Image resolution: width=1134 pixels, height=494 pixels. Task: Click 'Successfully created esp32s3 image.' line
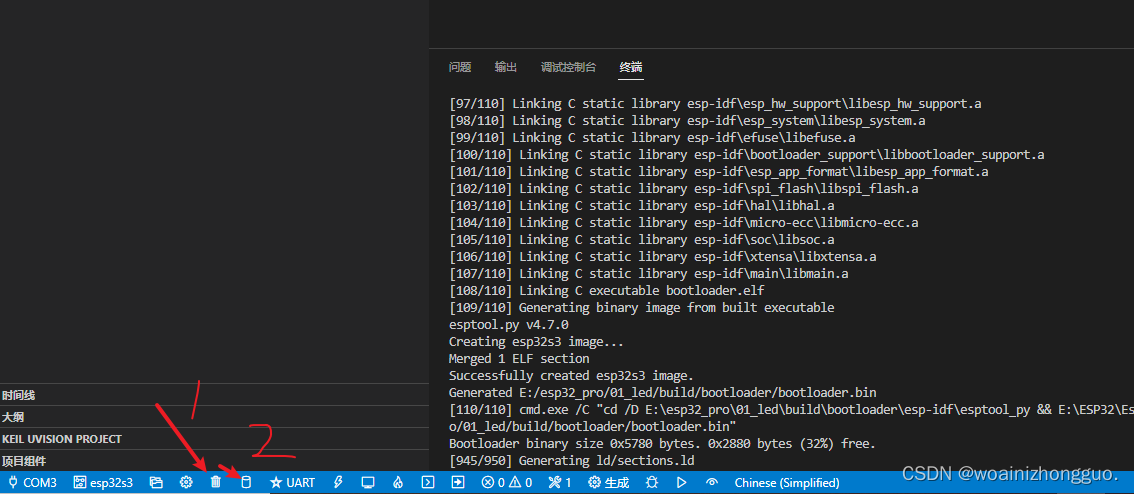(571, 375)
